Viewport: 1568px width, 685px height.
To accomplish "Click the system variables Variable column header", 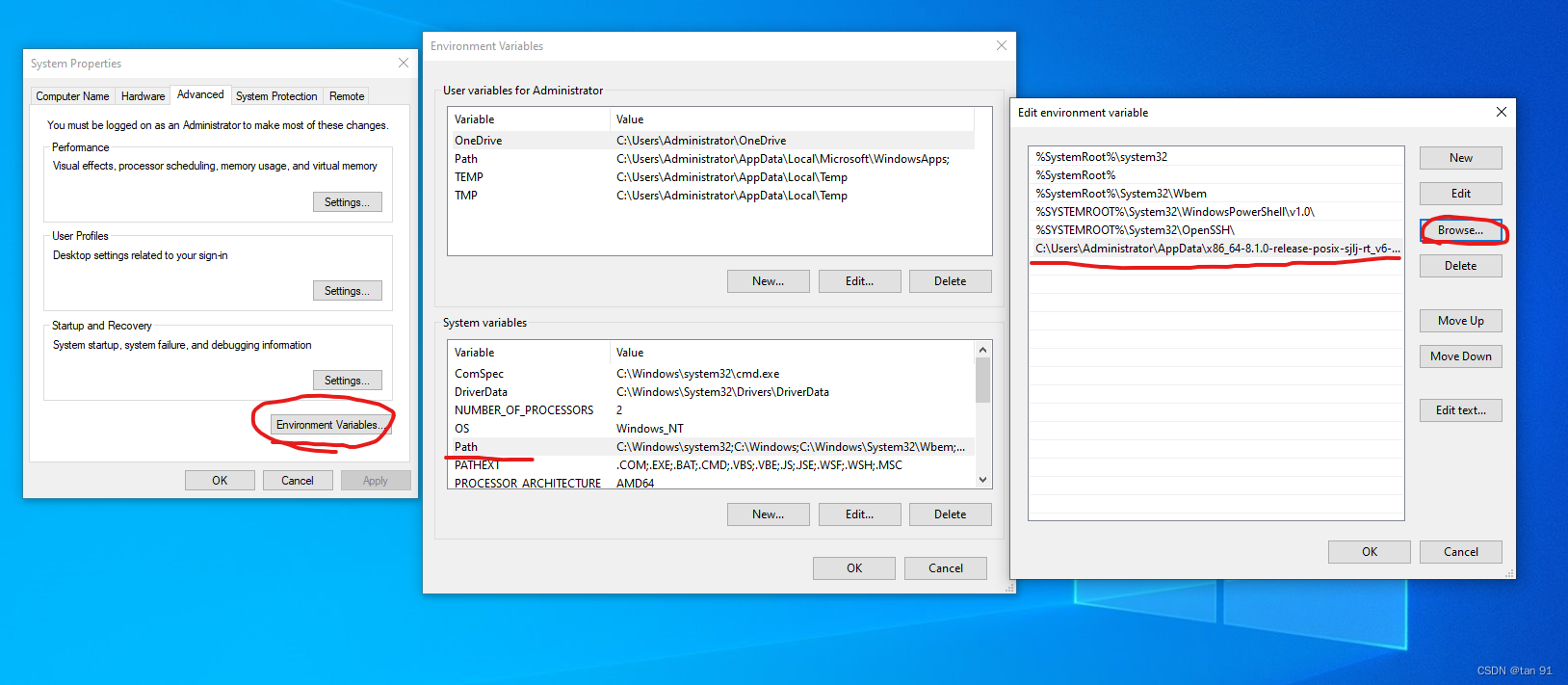I will (529, 353).
